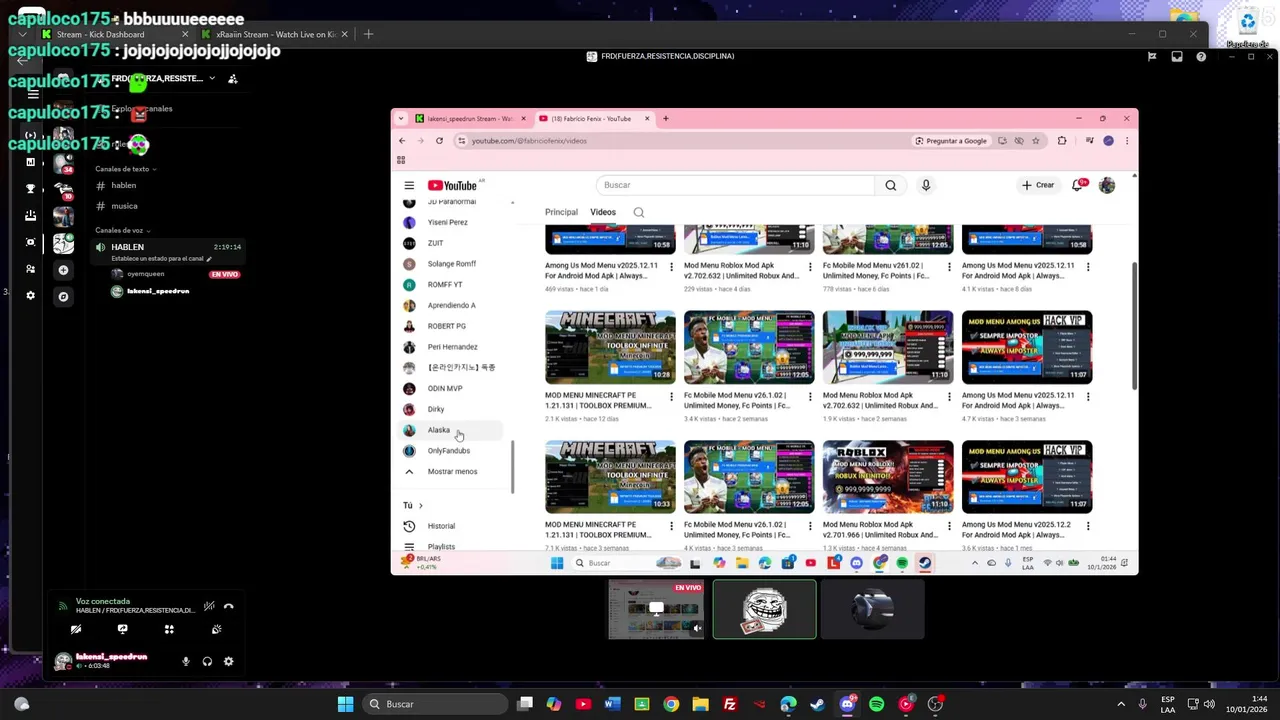
Task: Toggle Discord headphones deafen
Action: click(207, 661)
